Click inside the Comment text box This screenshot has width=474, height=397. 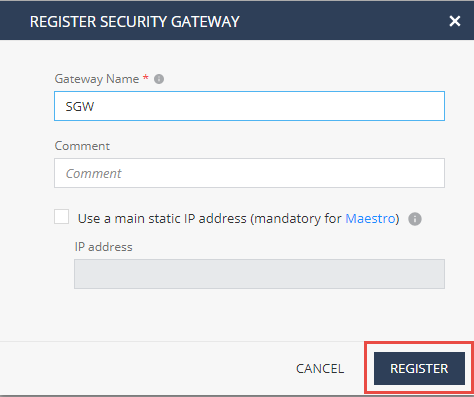click(x=249, y=173)
